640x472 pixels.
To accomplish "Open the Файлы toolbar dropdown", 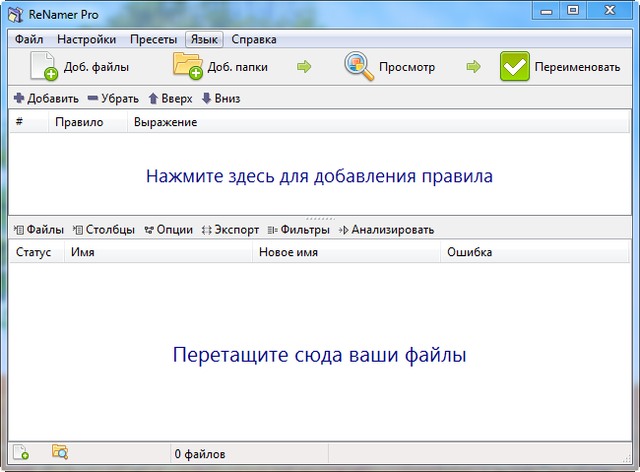I will (x=39, y=230).
